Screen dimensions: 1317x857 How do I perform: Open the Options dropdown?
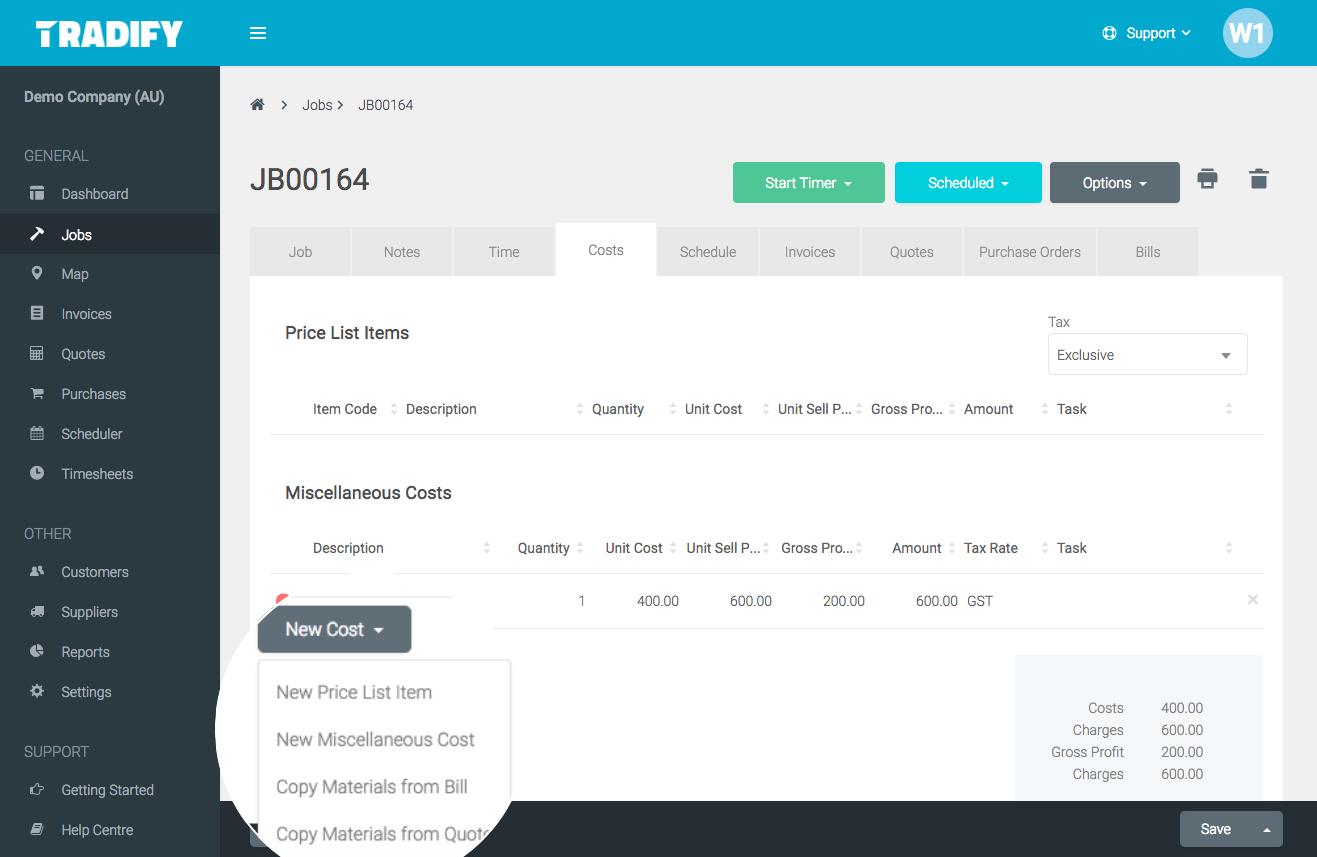pos(1115,183)
